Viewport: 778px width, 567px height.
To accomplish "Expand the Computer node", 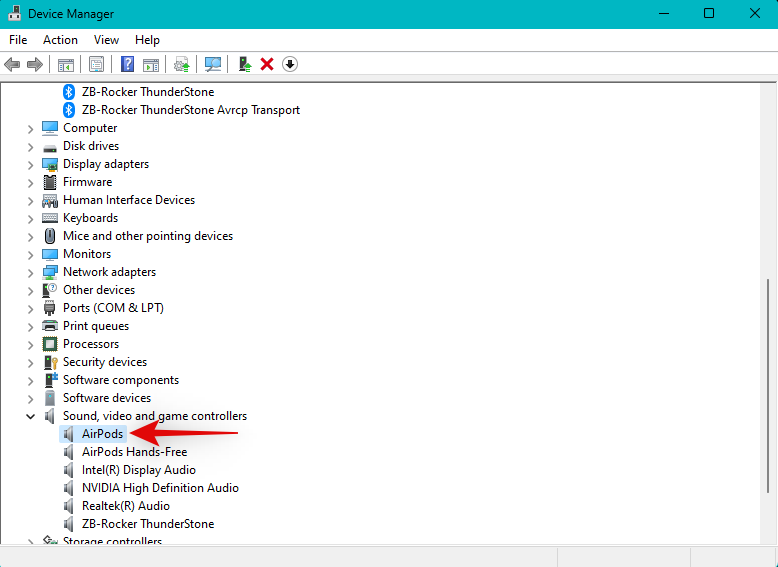I will coord(30,129).
